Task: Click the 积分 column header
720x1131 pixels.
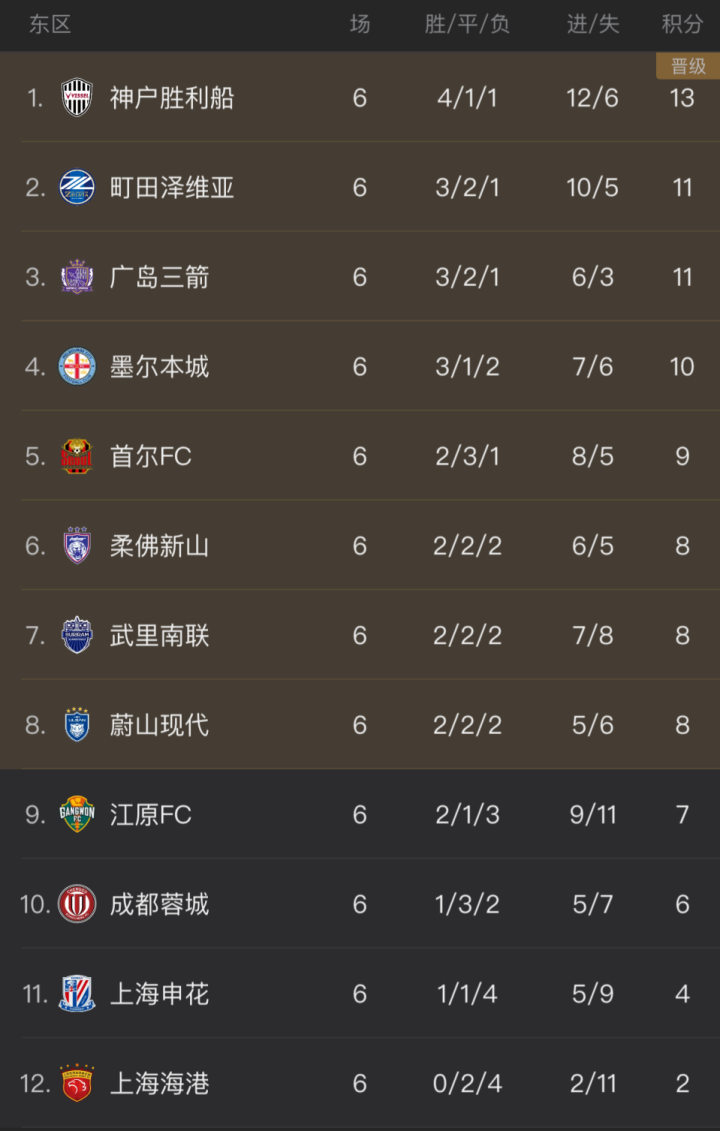Action: [682, 25]
